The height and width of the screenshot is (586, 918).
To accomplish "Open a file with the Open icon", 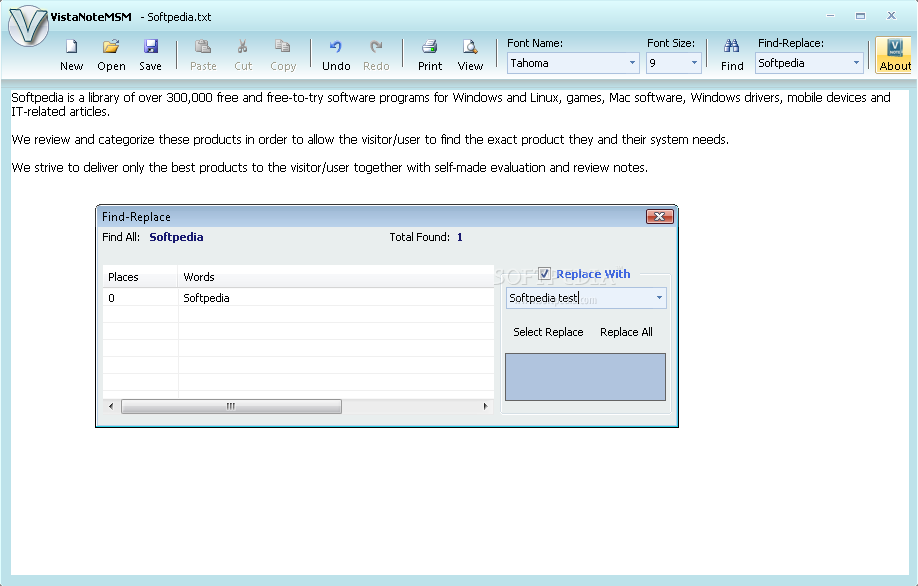I will 111,47.
